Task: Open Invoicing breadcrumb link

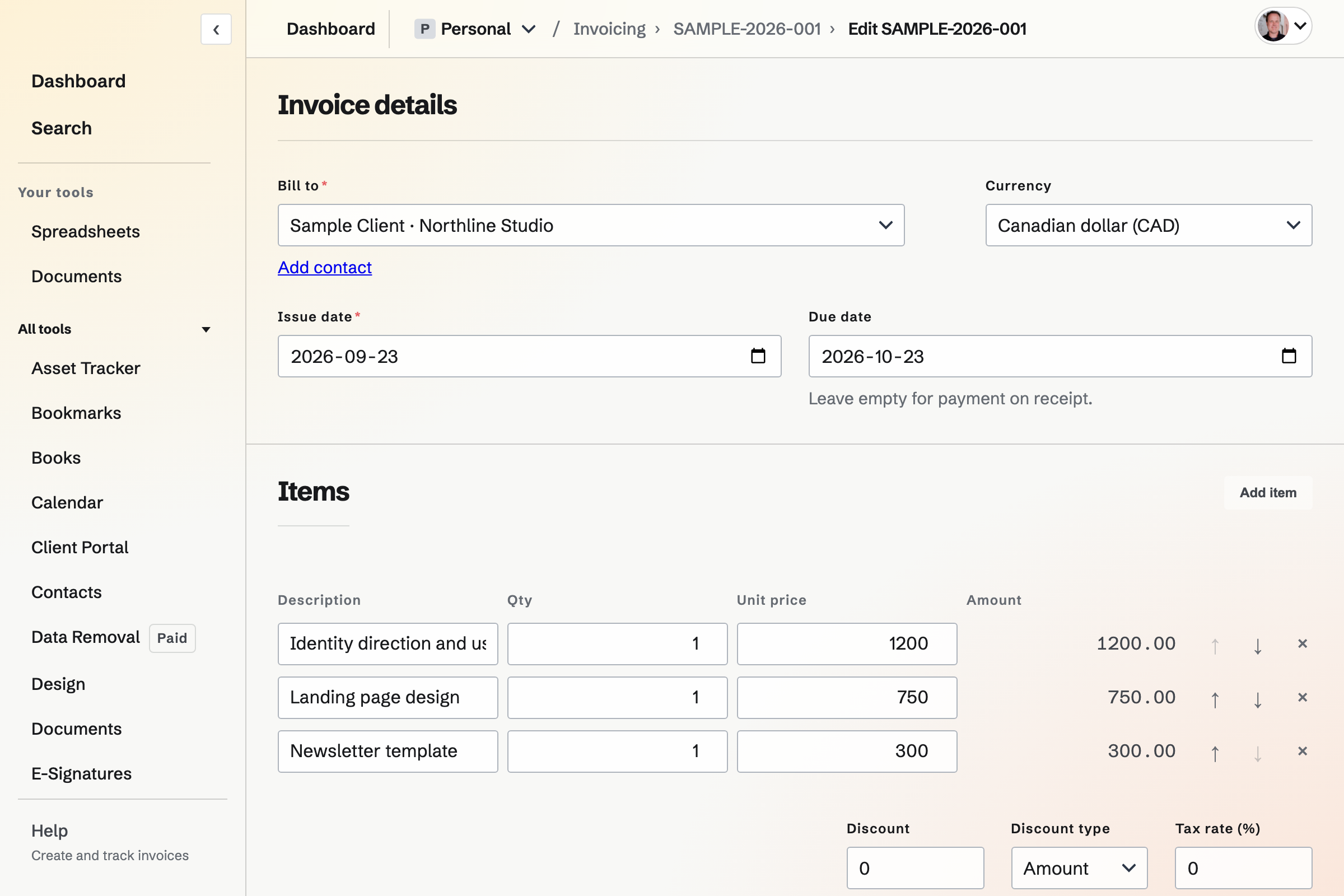Action: (x=609, y=29)
